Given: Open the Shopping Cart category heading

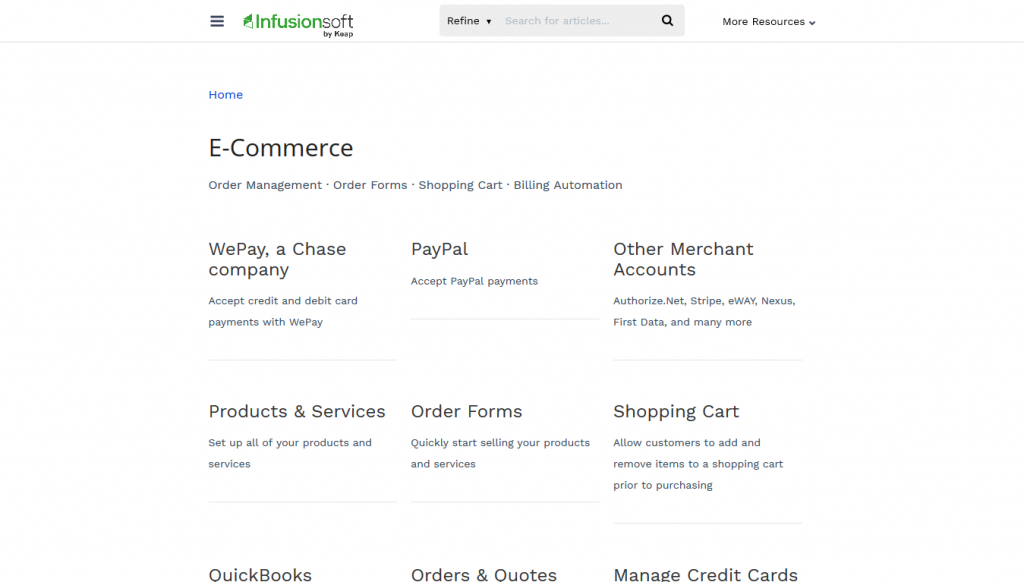Looking at the screenshot, I should 676,412.
